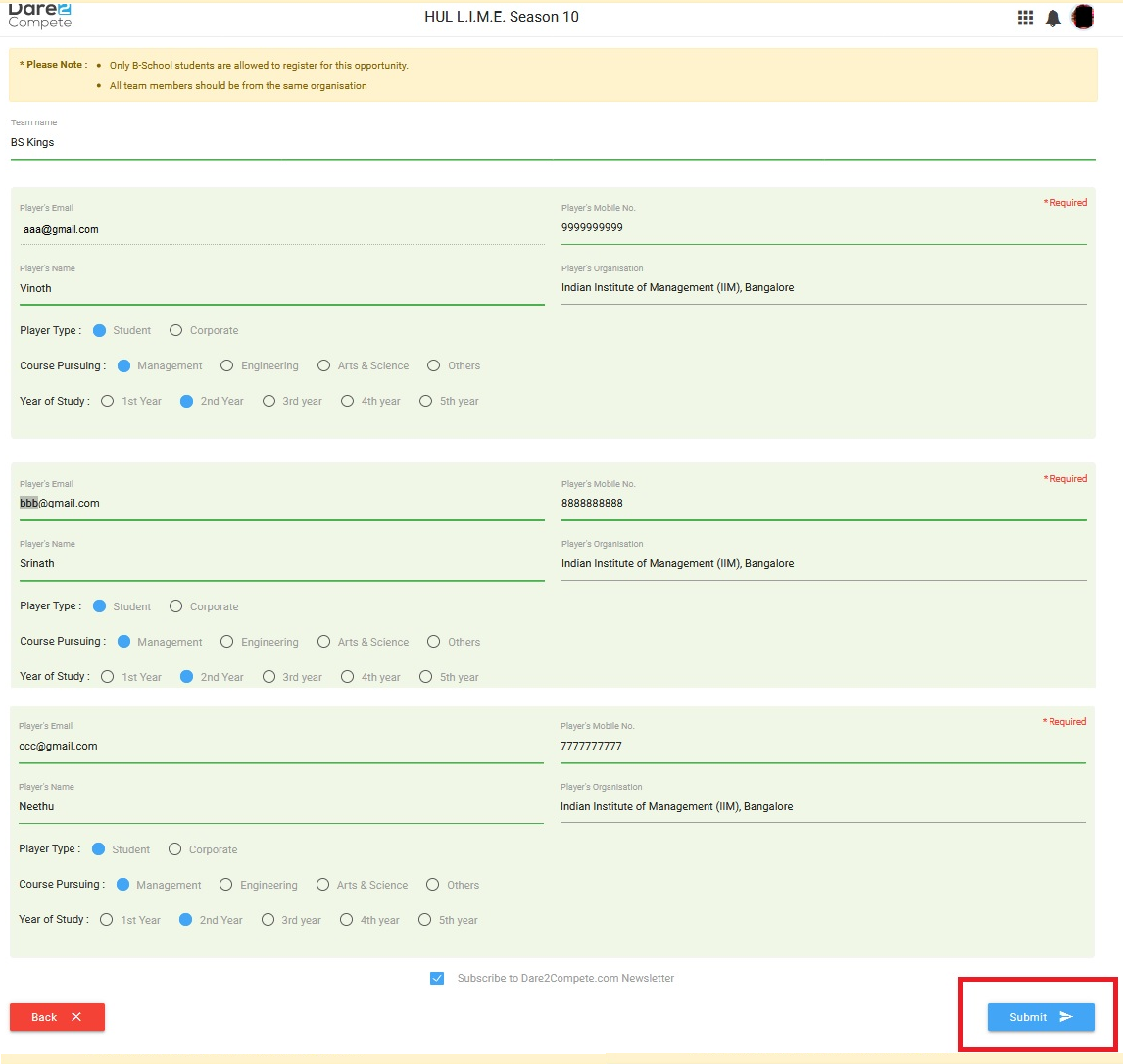
Task: Open Srinath's Player's Organisation field
Action: pyautogui.click(x=823, y=564)
